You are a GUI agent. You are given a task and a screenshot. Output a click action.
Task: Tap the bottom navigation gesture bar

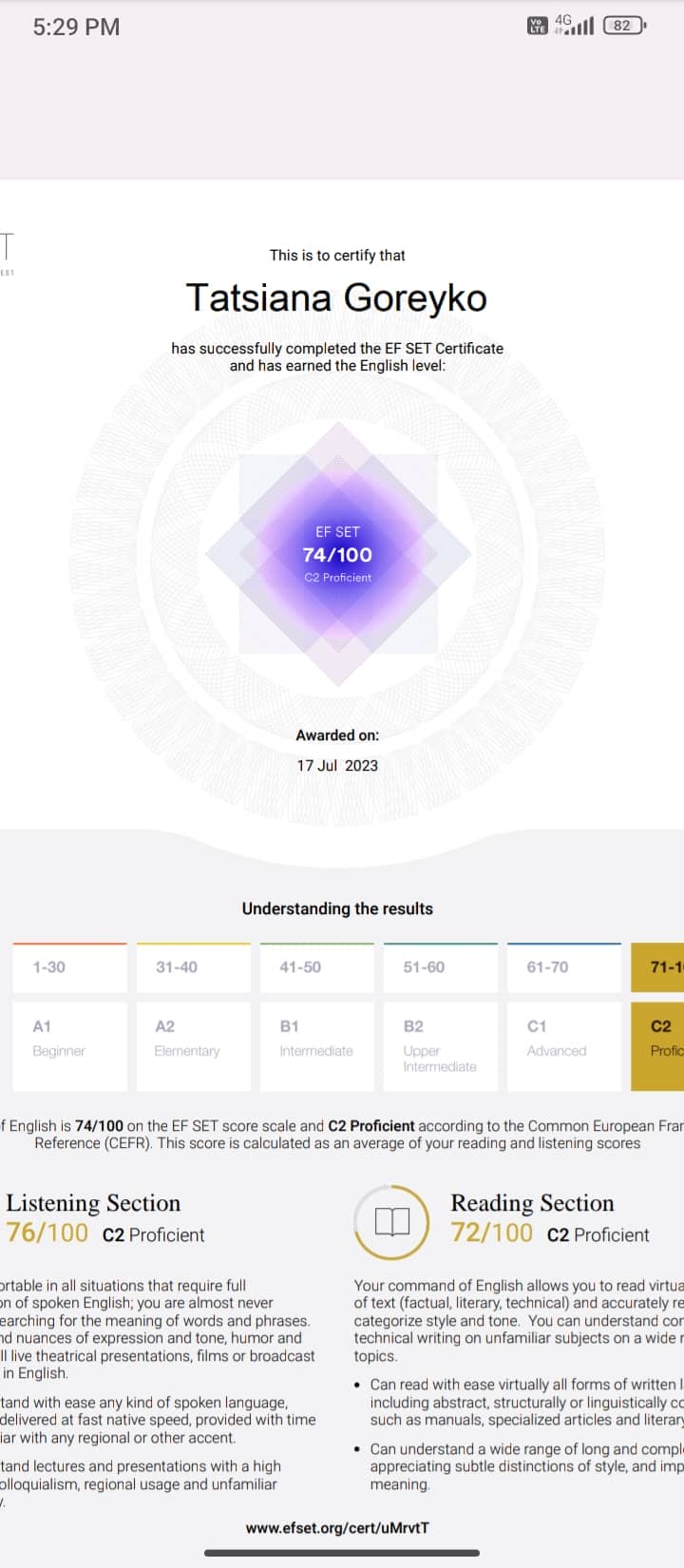(x=342, y=1553)
